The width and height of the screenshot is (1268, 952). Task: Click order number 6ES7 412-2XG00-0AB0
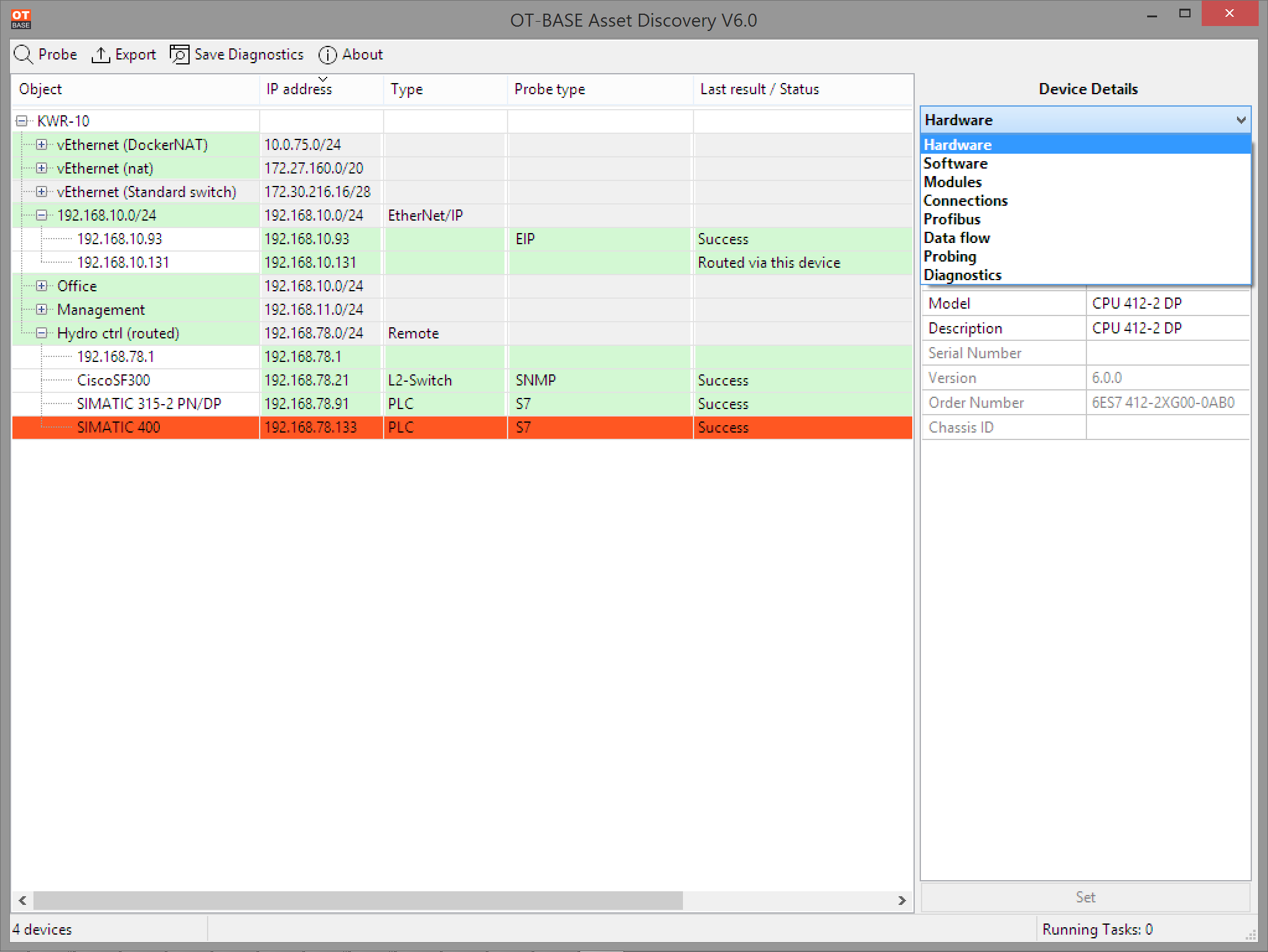(x=1168, y=402)
